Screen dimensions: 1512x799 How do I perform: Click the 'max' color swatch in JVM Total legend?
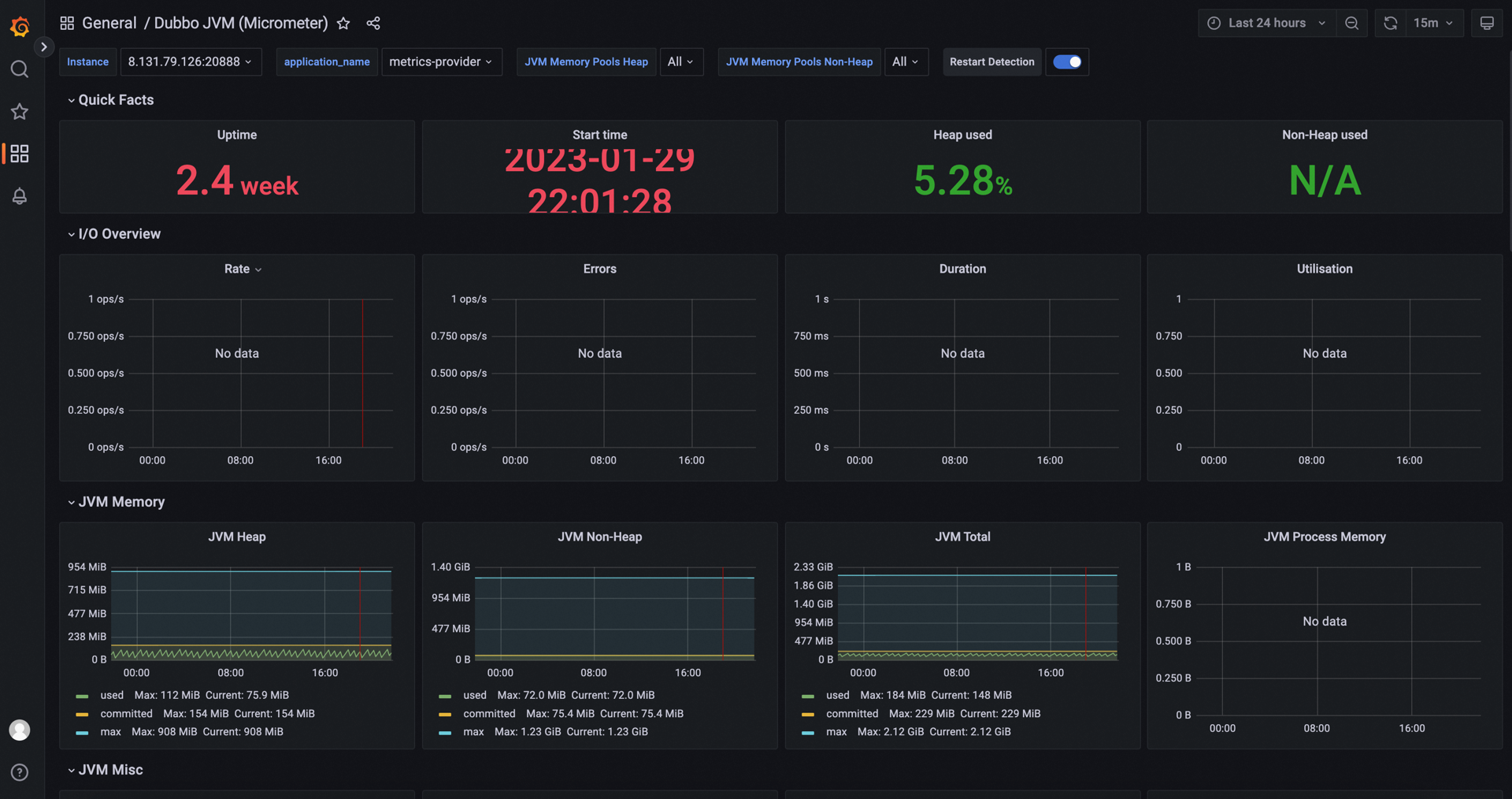807,733
